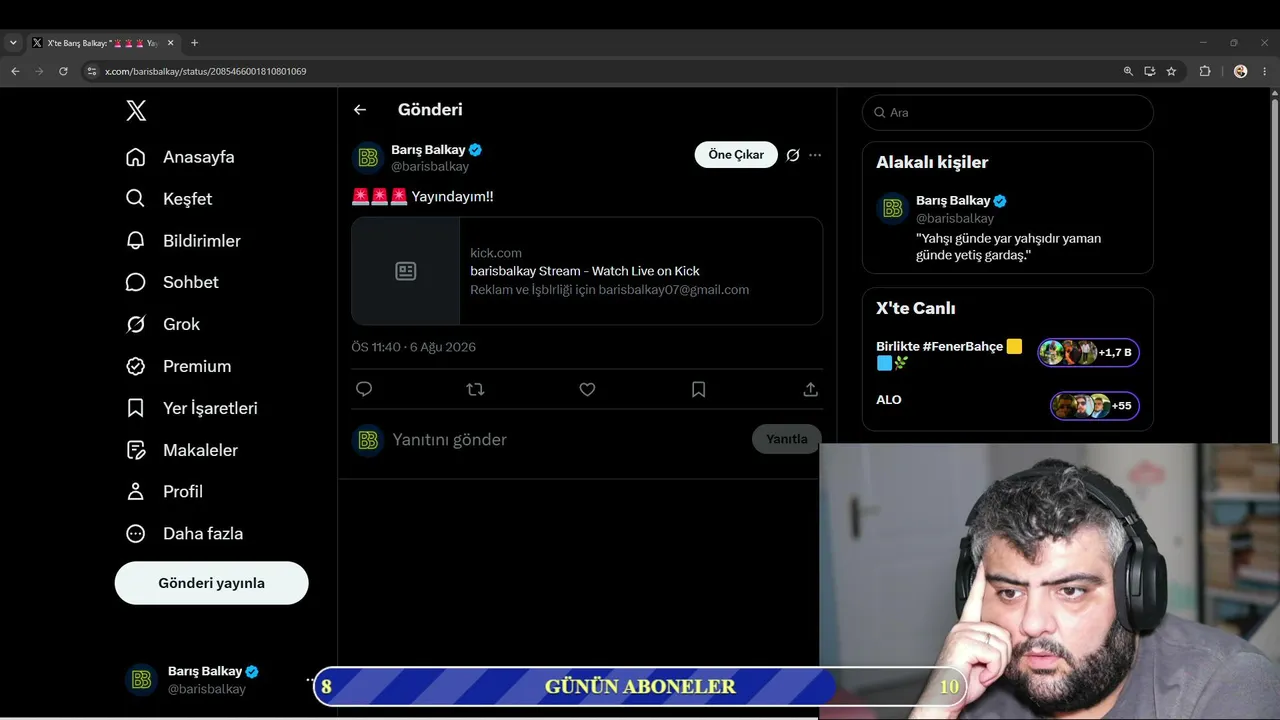
Task: Click the @barisbalkay handle in the post header
Action: click(x=430, y=167)
